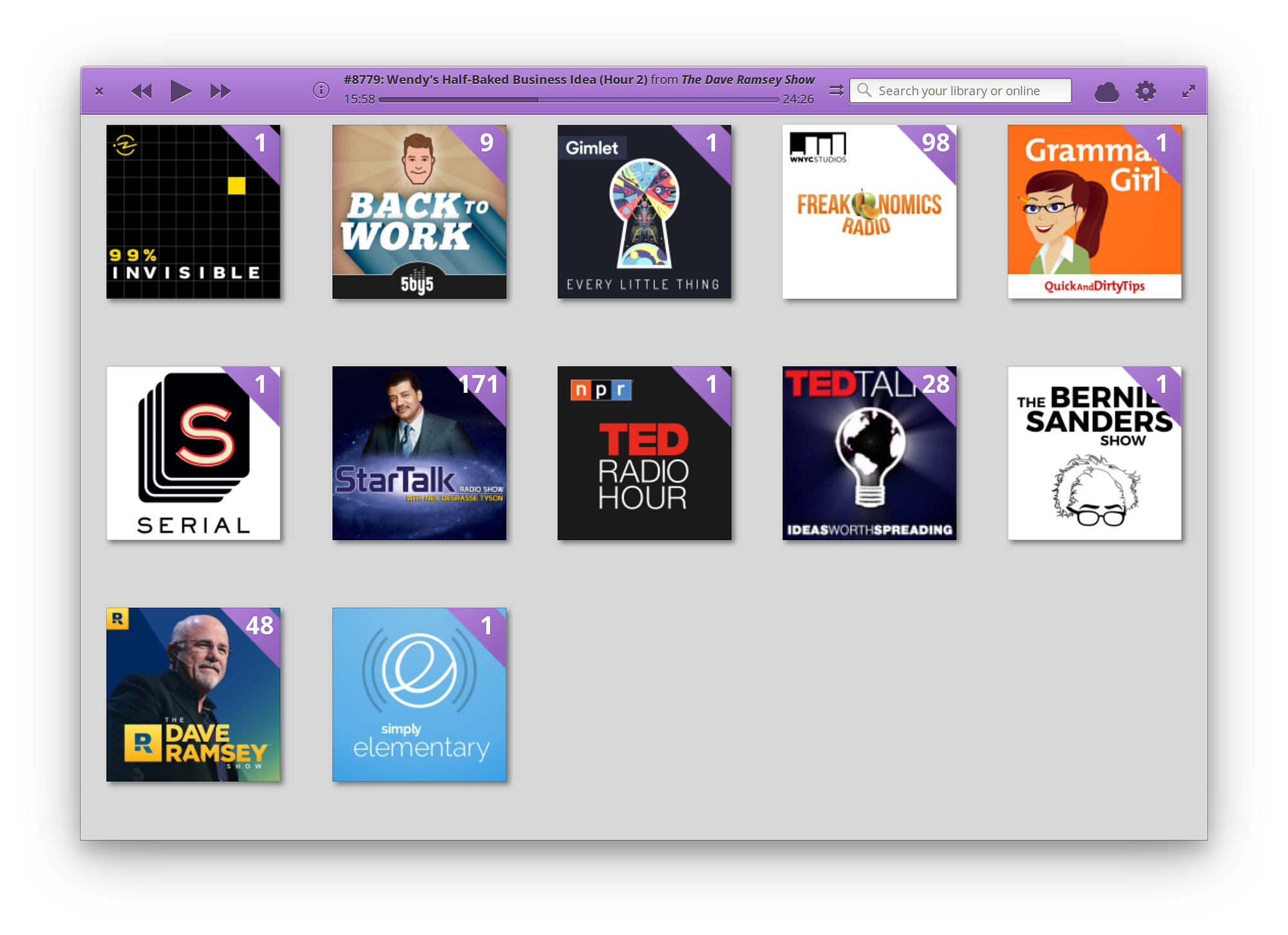Click the play button
The height and width of the screenshot is (935, 1288).
(181, 91)
